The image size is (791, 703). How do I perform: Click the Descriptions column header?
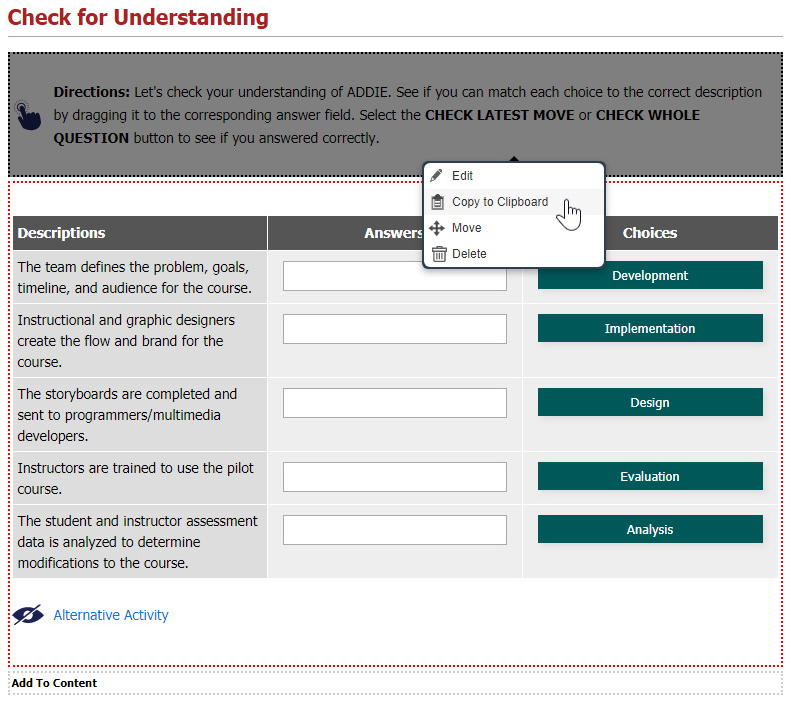(140, 233)
